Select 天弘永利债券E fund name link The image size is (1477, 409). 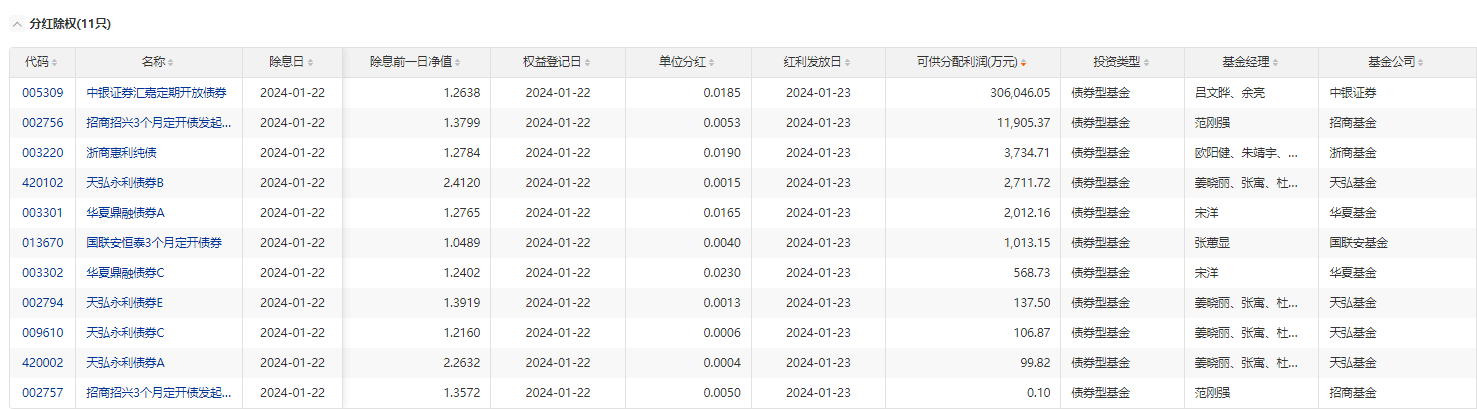(x=125, y=303)
